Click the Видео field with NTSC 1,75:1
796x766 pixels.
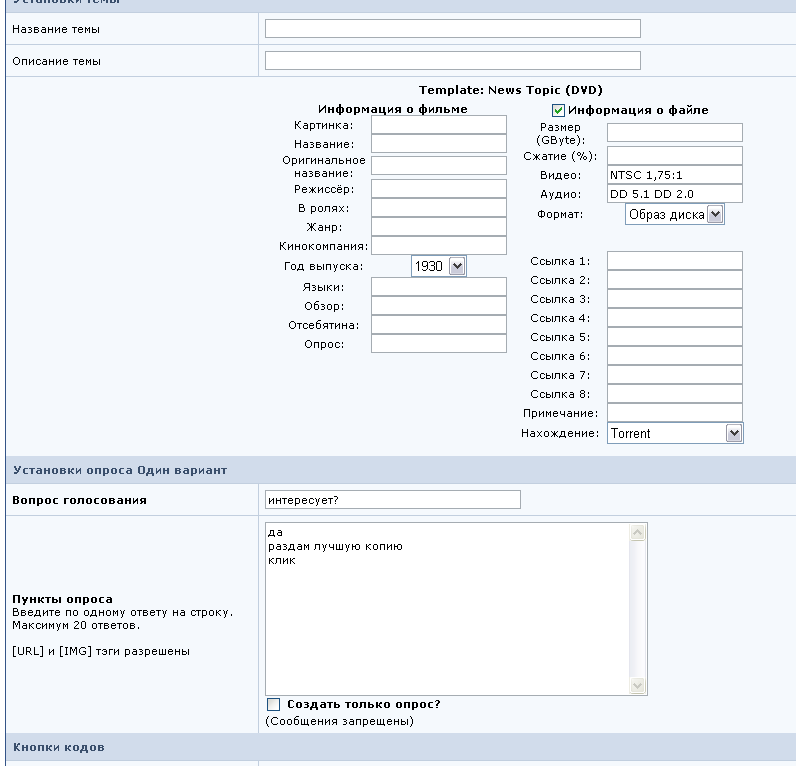[675, 175]
